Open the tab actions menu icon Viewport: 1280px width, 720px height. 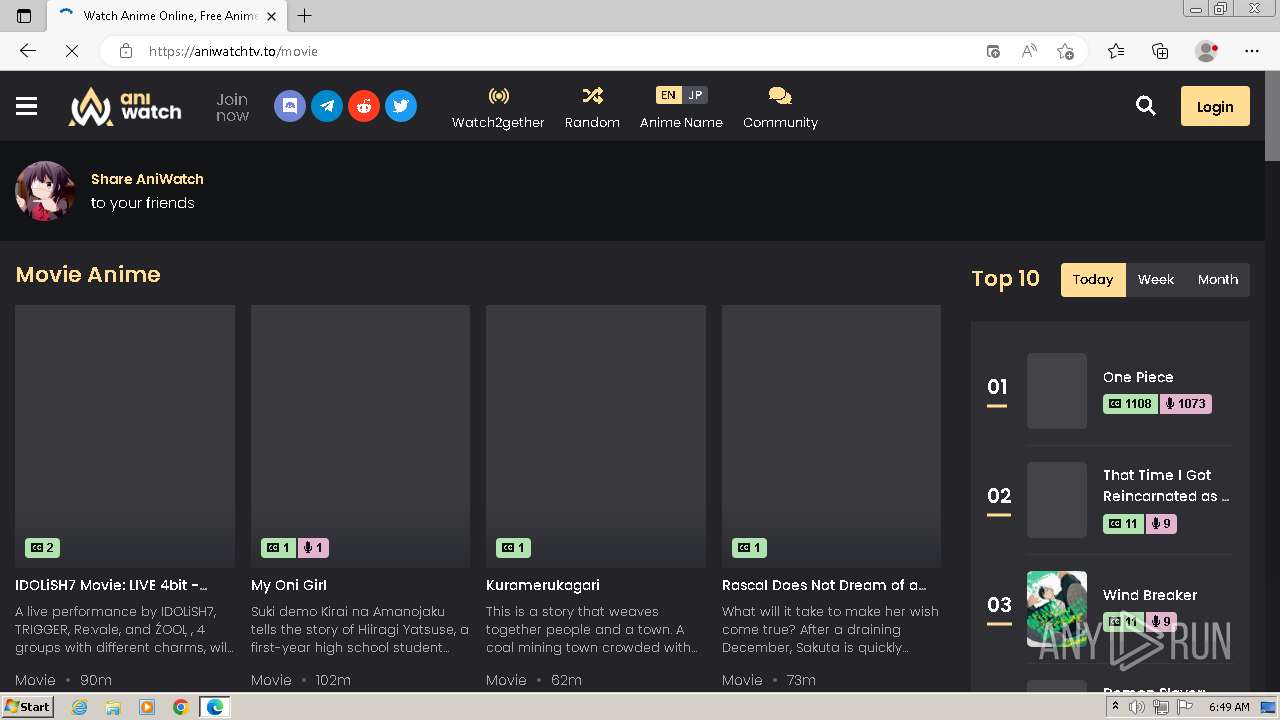point(24,15)
